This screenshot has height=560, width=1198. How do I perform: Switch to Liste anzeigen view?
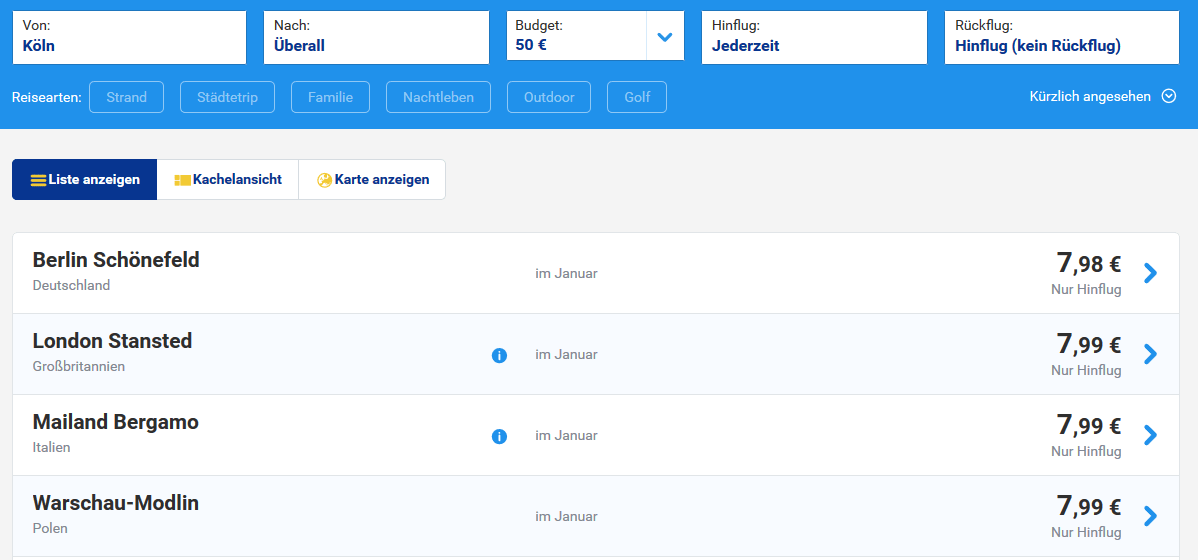(85, 180)
